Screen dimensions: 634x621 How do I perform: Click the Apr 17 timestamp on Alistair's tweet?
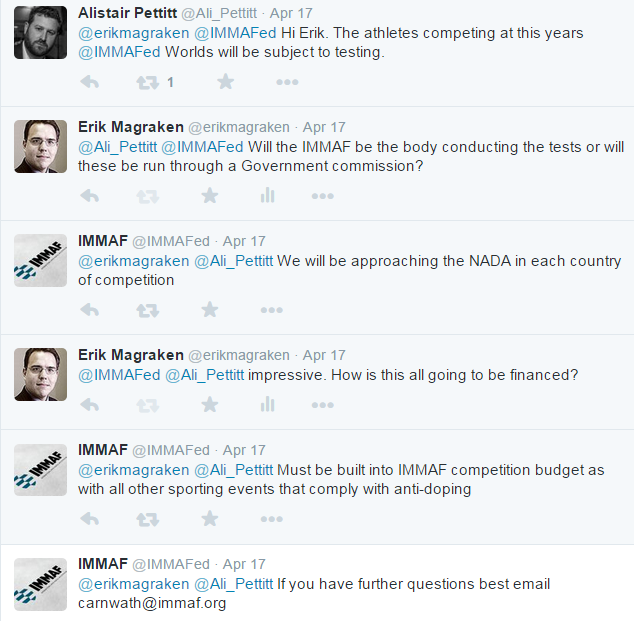[294, 13]
